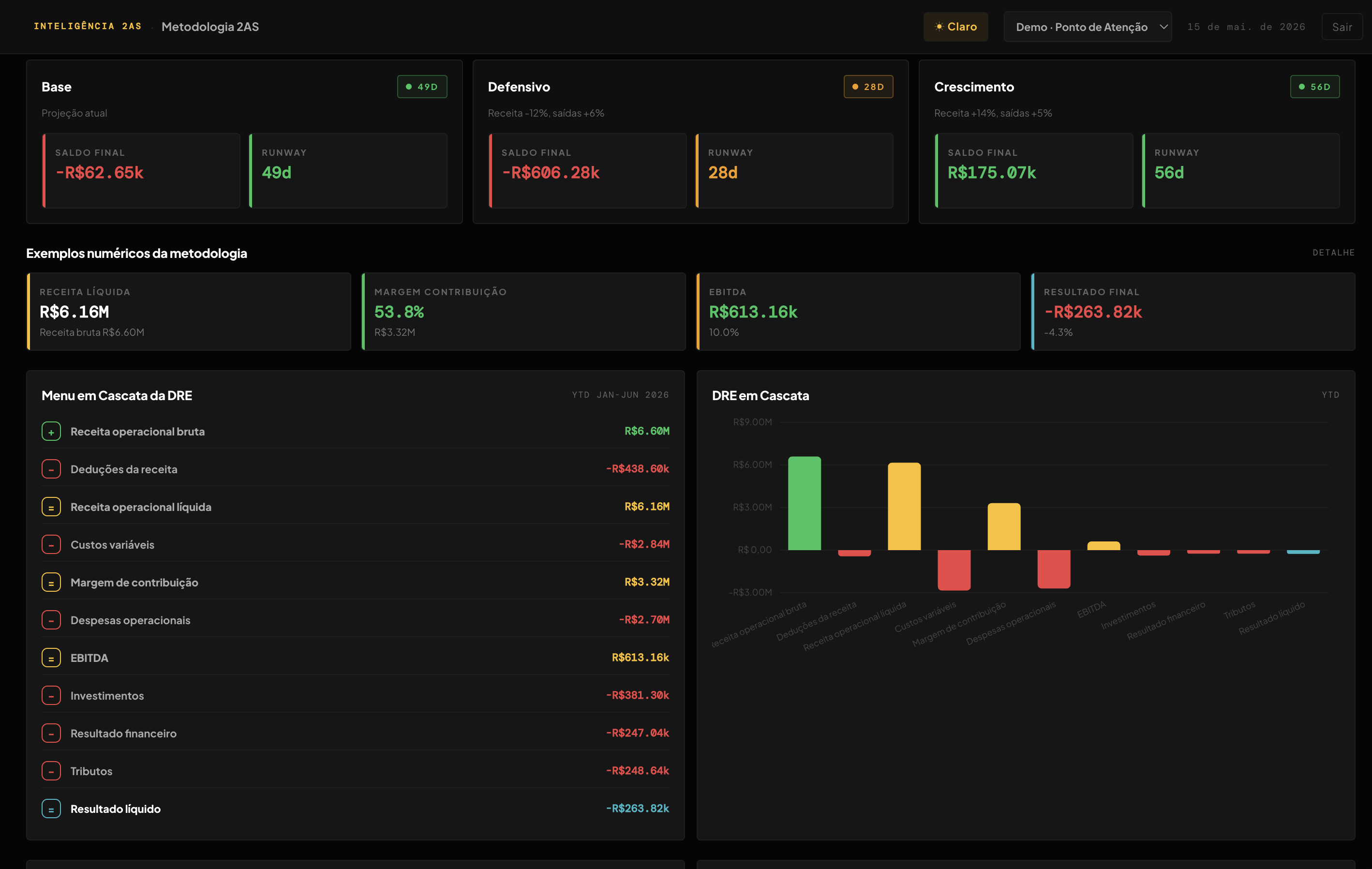Click the plus icon beside Receita operacional bruta
Image resolution: width=1372 pixels, height=869 pixels.
pos(51,432)
